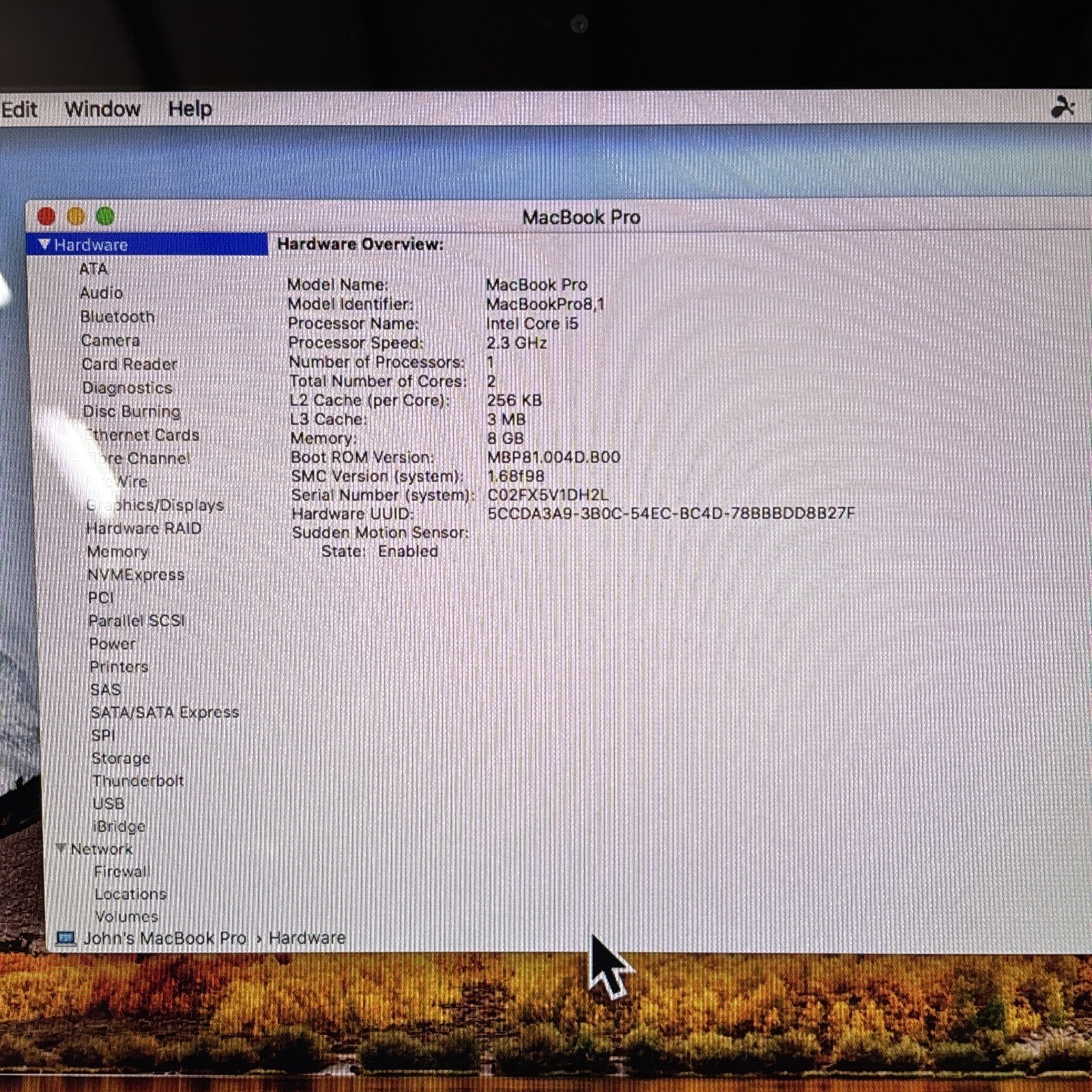Select Thunderbolt in the sidebar
The height and width of the screenshot is (1092, 1092).
click(139, 781)
